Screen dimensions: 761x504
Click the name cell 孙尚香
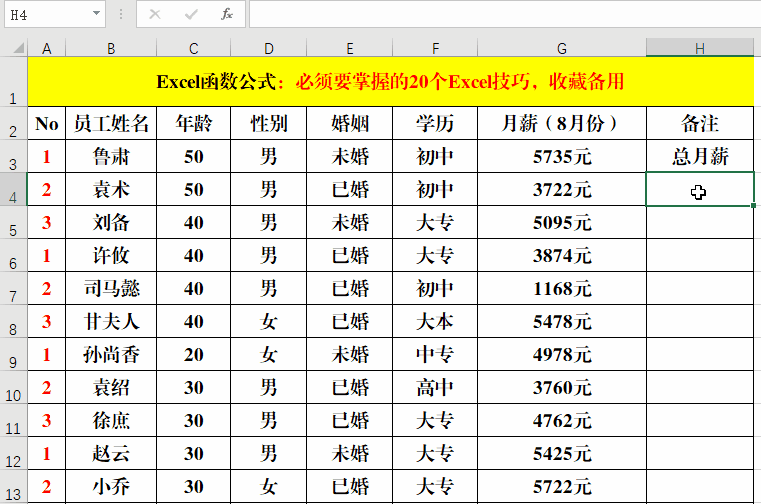(111, 354)
